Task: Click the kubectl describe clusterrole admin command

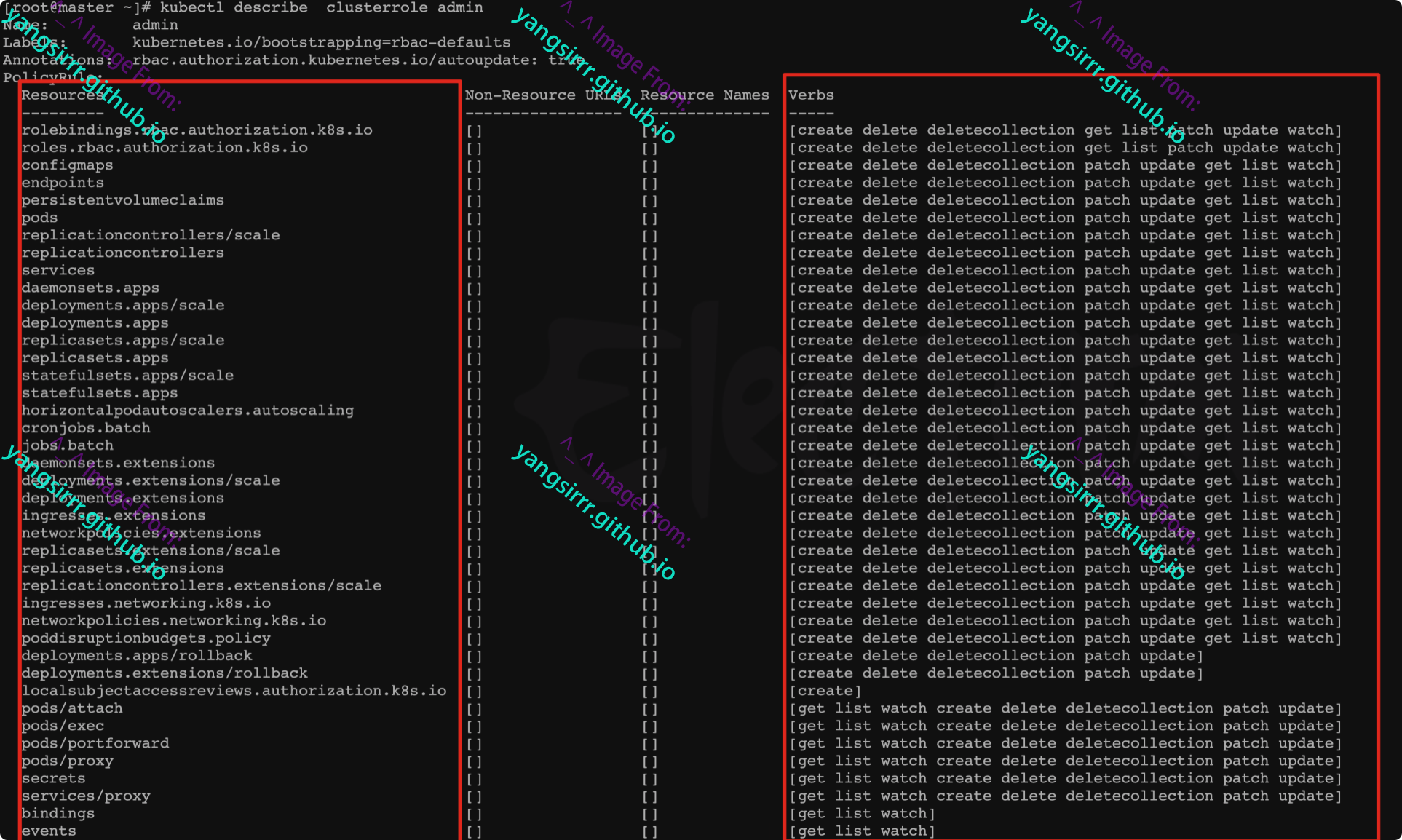Action: click(x=321, y=8)
